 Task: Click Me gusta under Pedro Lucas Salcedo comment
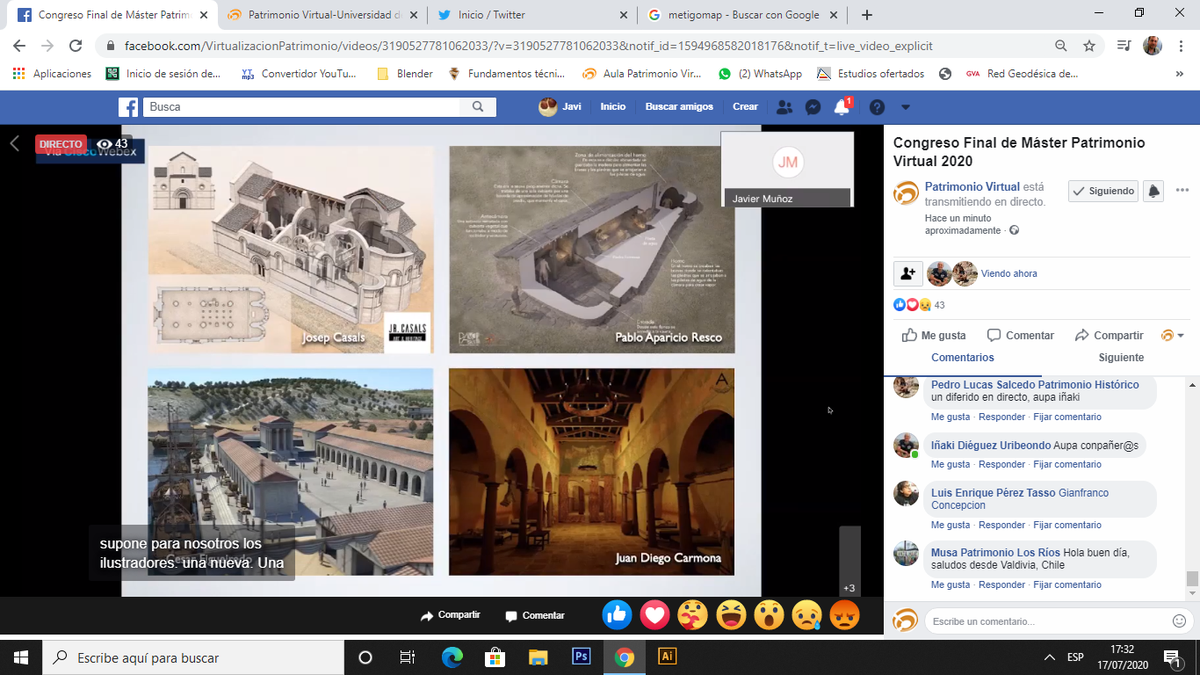950,417
